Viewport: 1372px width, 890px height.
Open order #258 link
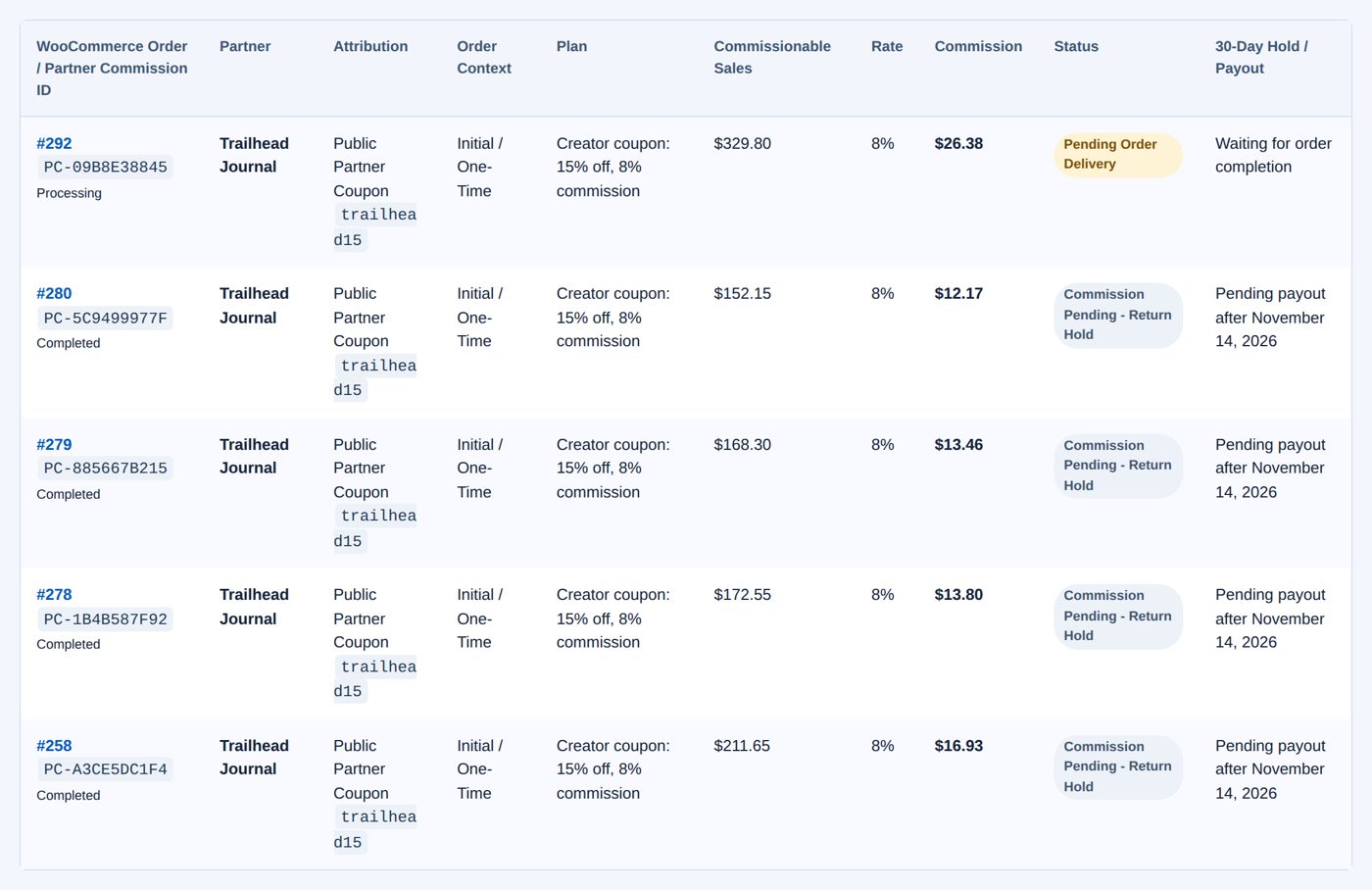pyautogui.click(x=54, y=745)
